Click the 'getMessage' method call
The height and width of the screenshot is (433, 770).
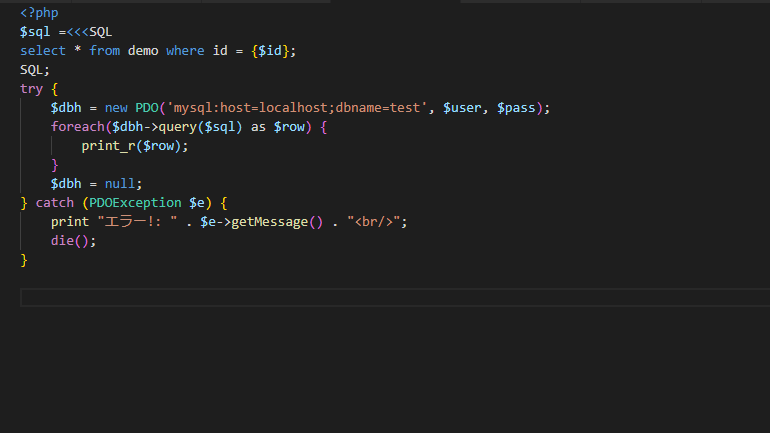pyautogui.click(x=270, y=222)
